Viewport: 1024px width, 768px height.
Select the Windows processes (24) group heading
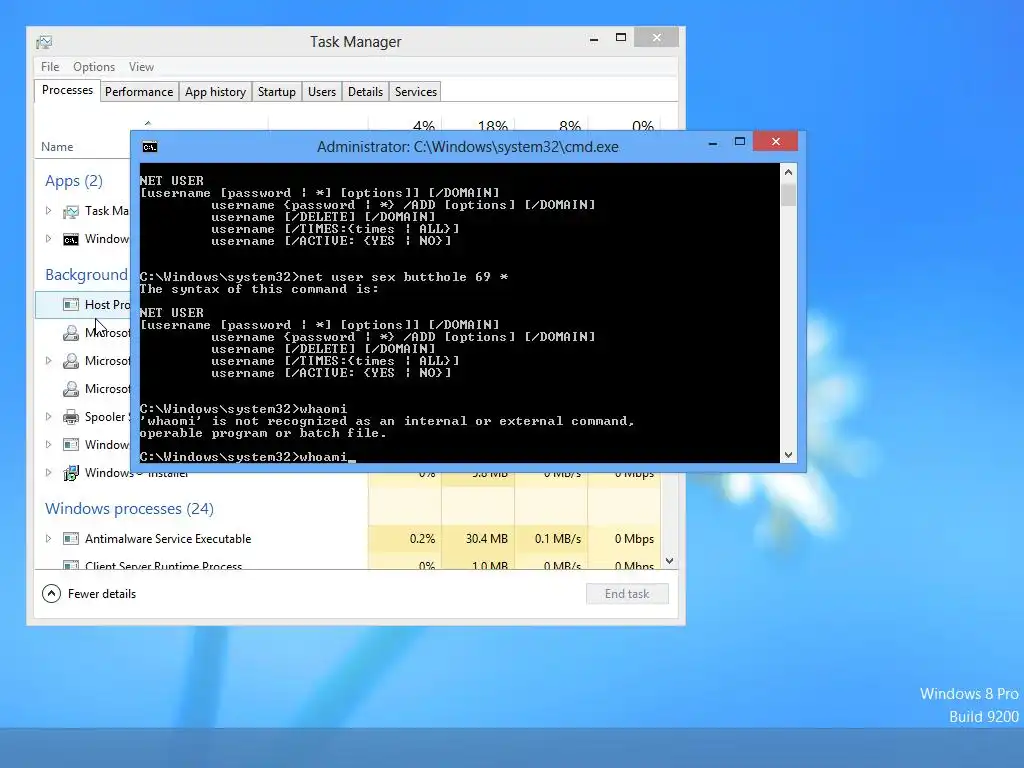[129, 509]
